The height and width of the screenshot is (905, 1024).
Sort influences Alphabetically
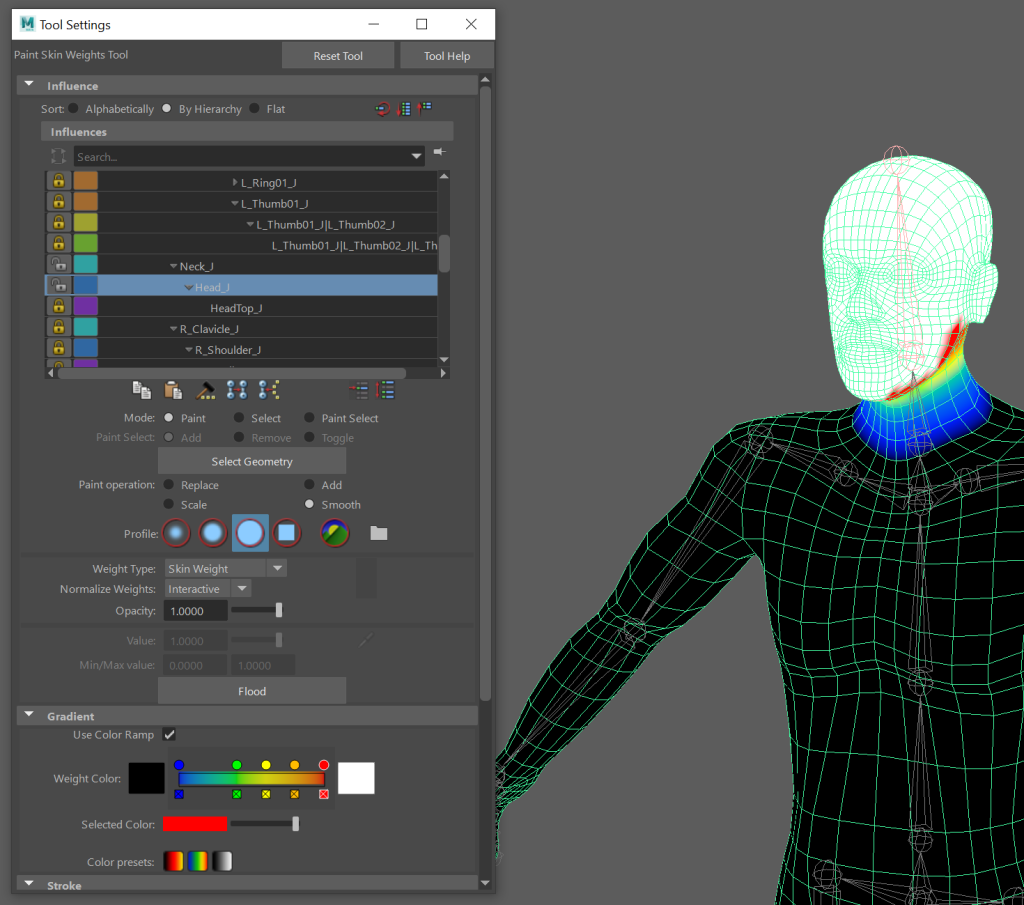coord(74,109)
